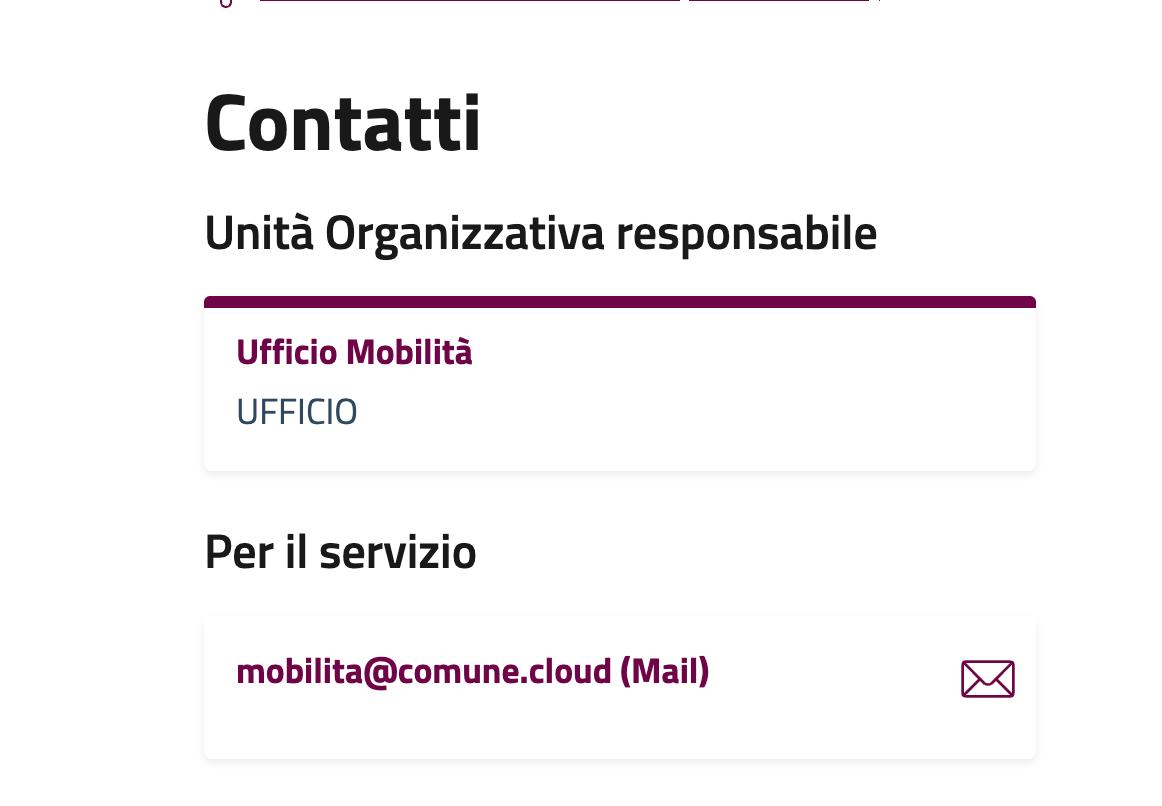Click the word Organizzativa in the subheading
The width and height of the screenshot is (1162, 806).
[464, 233]
